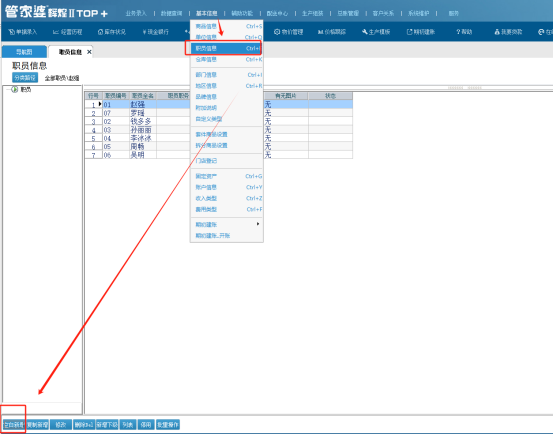
Task: Select the row for employee 罗瑶
Action: [218, 113]
